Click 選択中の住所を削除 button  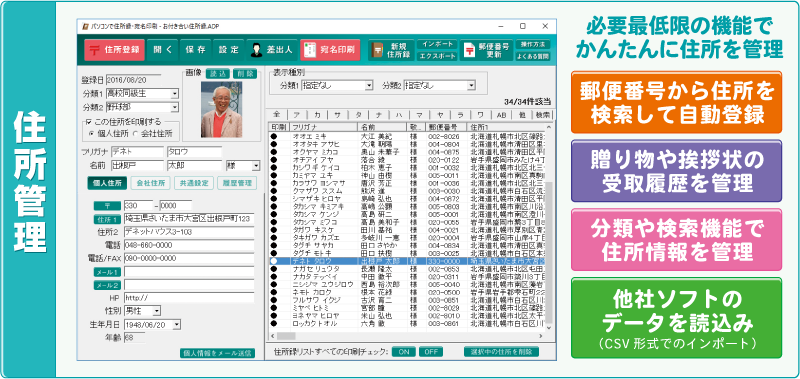point(502,351)
